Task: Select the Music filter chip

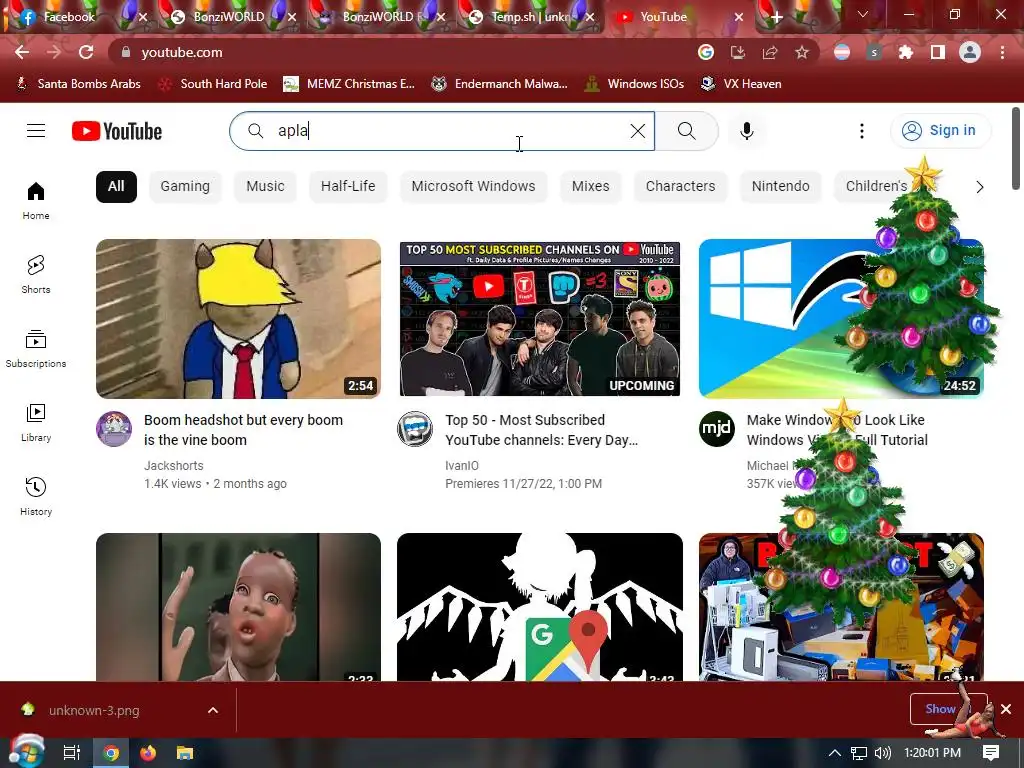Action: [265, 186]
